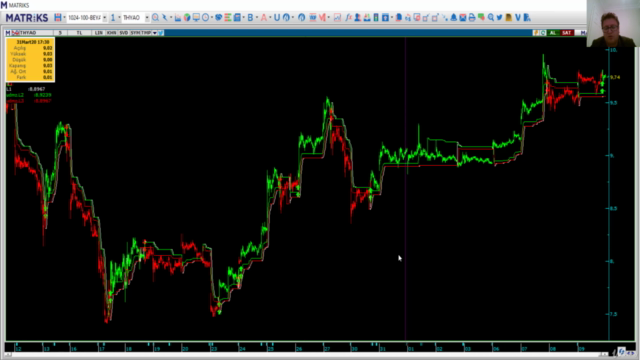
Task: Open the red-green list rows icon
Action: (x=228, y=18)
